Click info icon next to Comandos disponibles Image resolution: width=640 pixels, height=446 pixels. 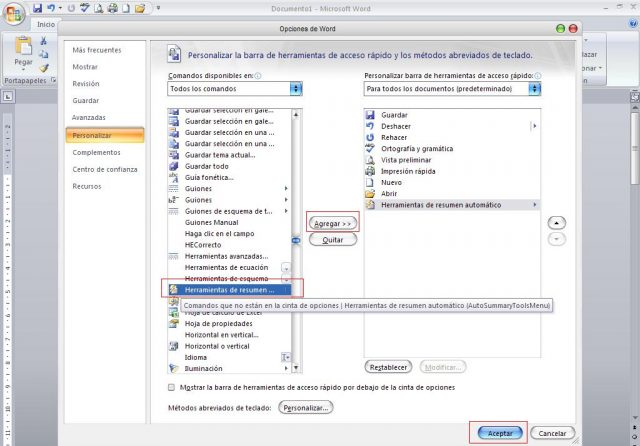pos(258,75)
